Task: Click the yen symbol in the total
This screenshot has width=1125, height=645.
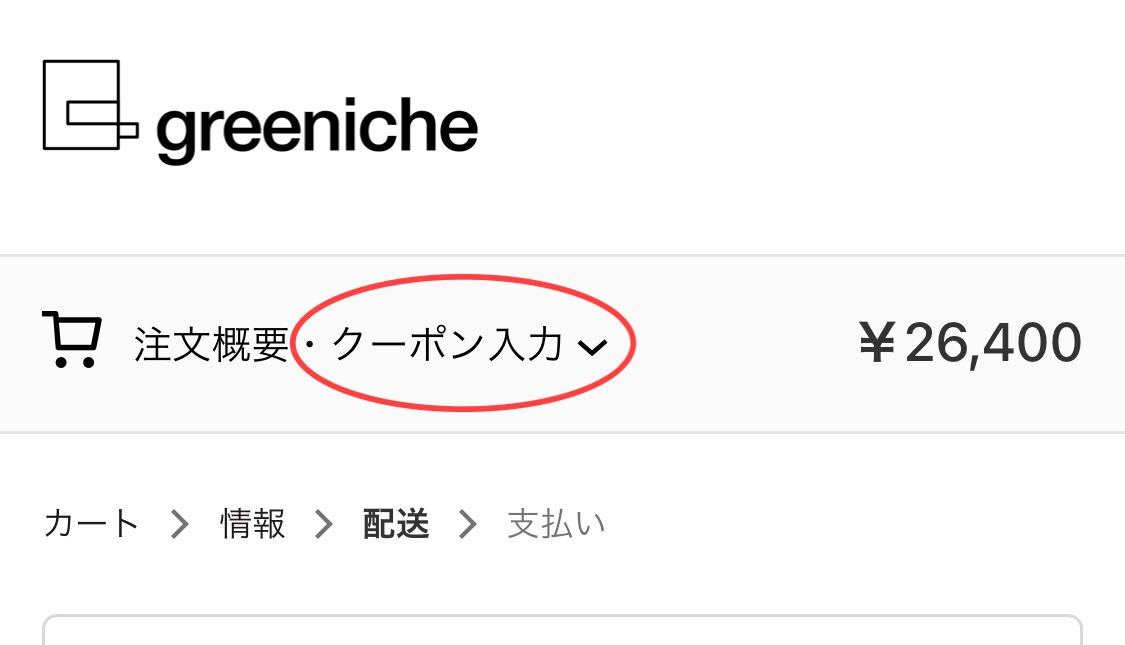Action: (x=877, y=344)
